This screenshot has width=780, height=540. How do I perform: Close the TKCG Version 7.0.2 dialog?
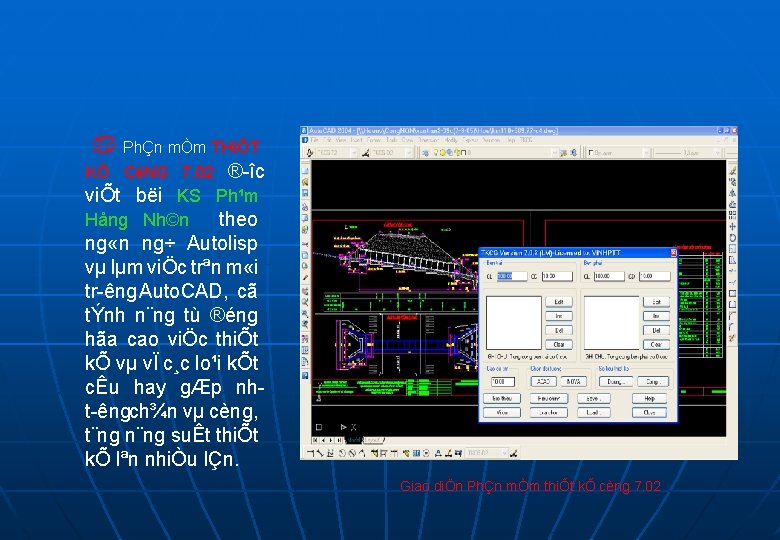point(673,253)
